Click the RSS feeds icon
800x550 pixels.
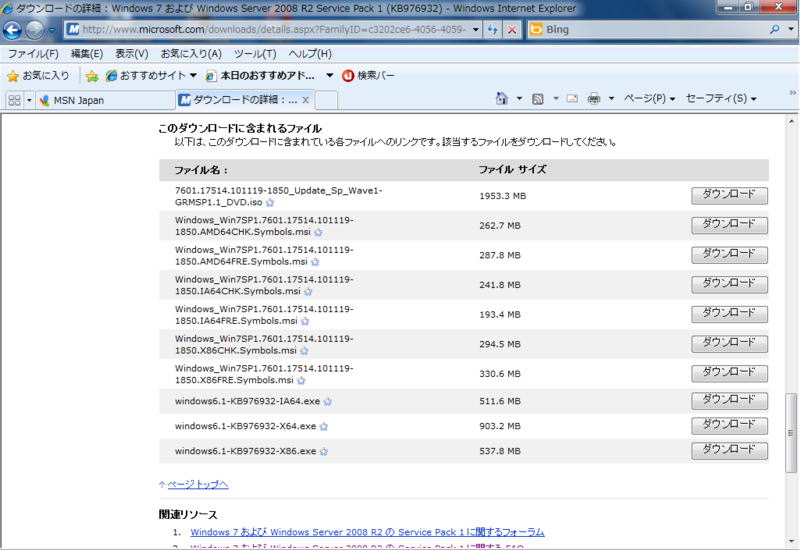[538, 99]
